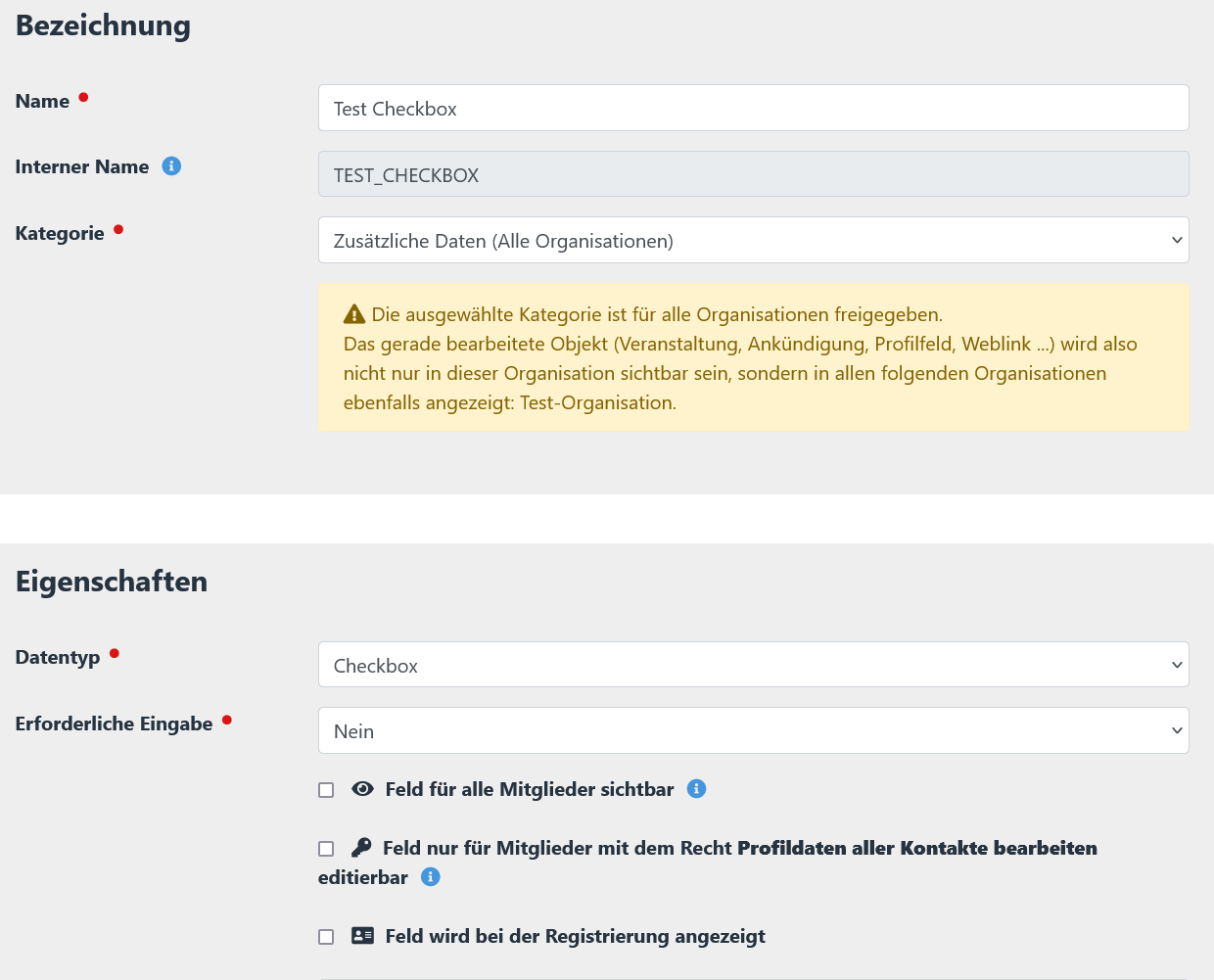Check 'Feld wird bei der Registrierung angezeigt' box
Image resolution: width=1214 pixels, height=980 pixels.
coord(326,937)
